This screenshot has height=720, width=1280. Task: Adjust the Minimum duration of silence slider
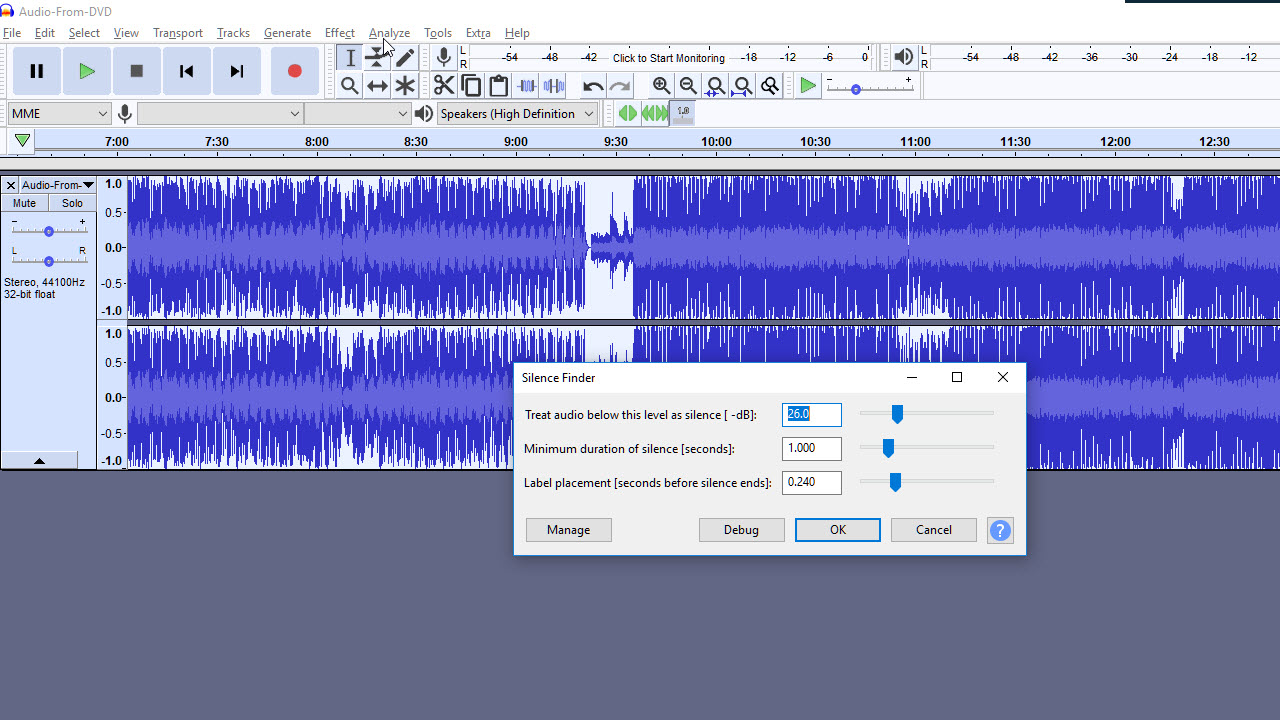[x=888, y=448]
